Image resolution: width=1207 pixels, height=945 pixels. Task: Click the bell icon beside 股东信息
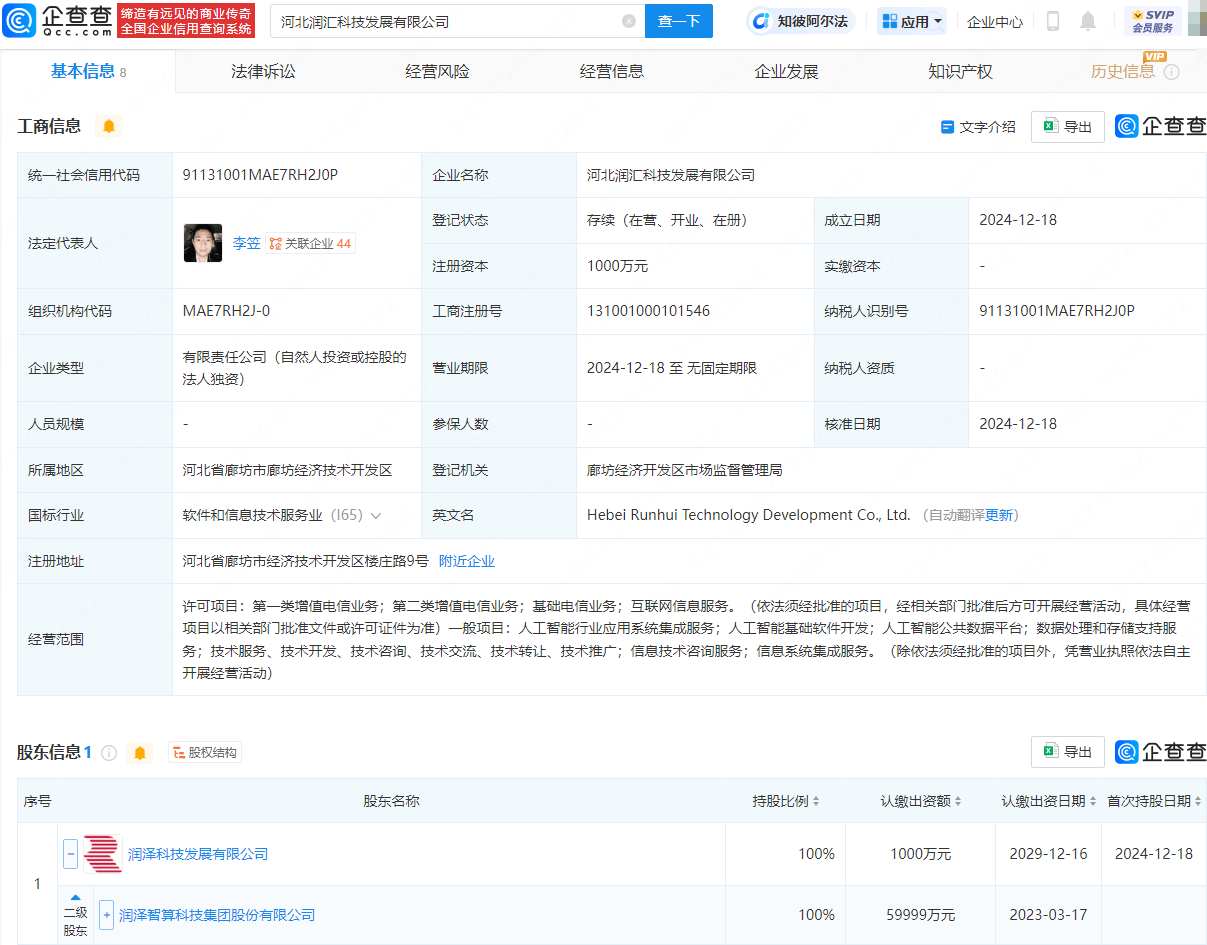[140, 753]
